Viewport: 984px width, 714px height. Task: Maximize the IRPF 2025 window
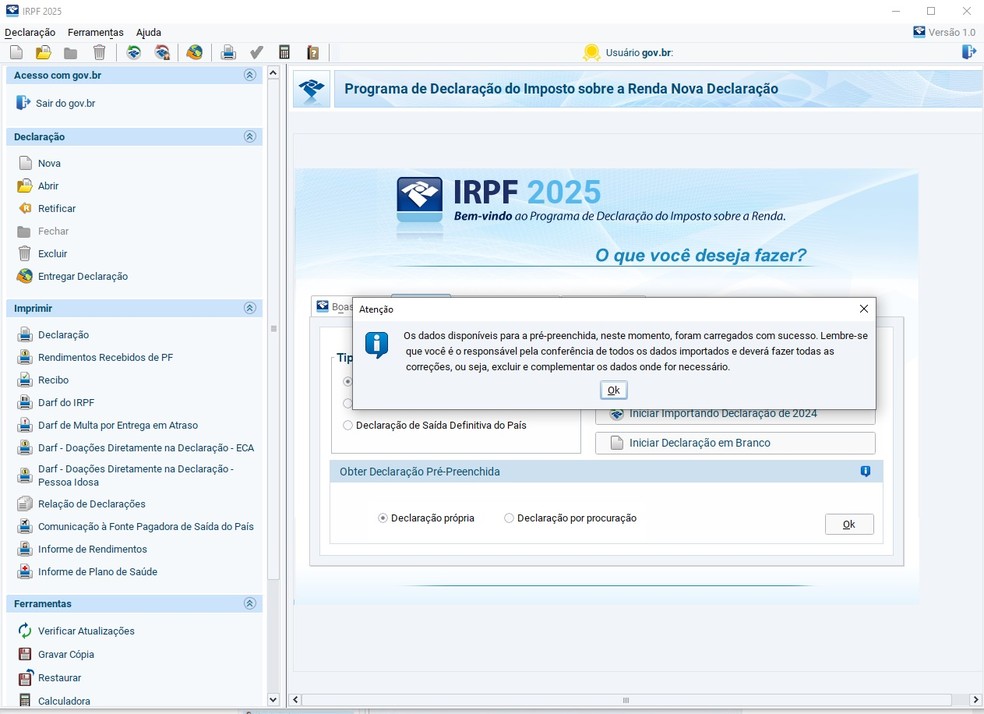pyautogui.click(x=931, y=11)
